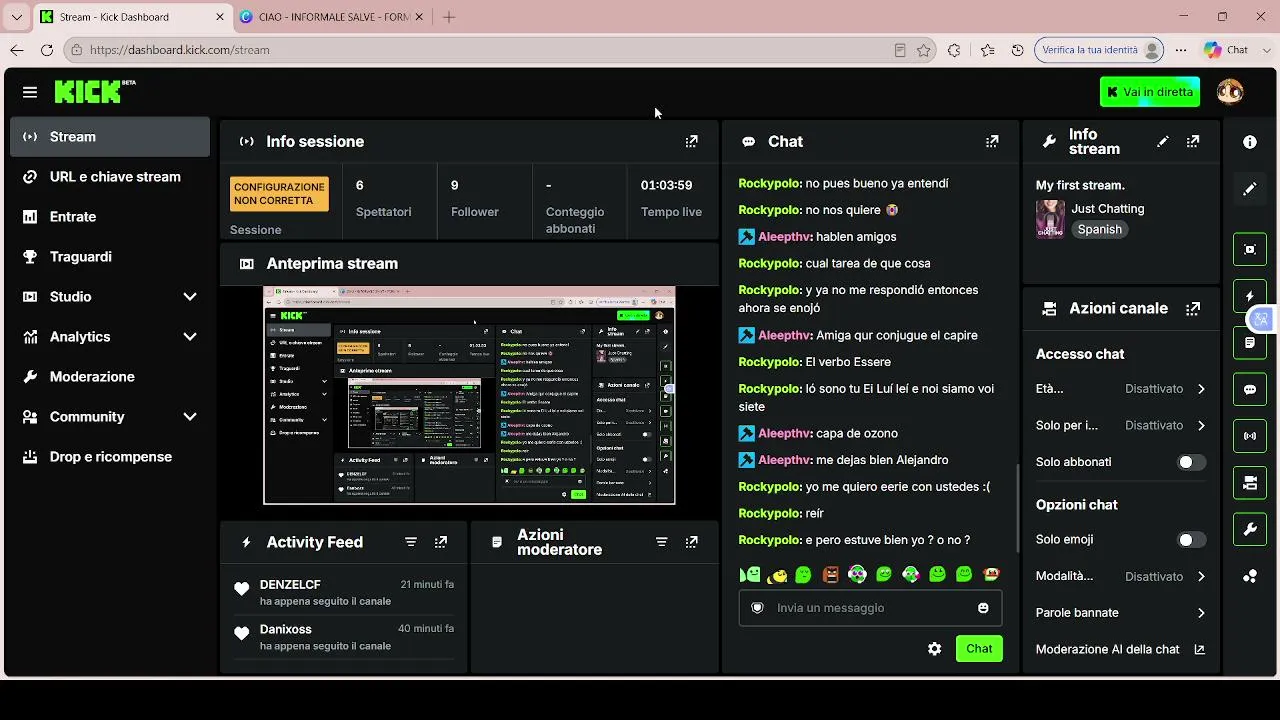
Task: Click the floating translate icon
Action: click(x=1262, y=319)
